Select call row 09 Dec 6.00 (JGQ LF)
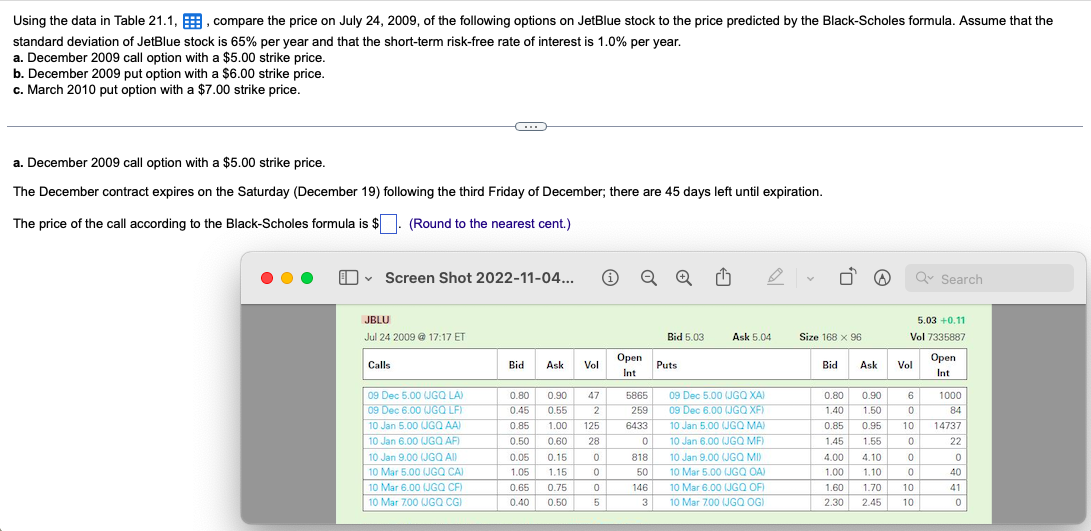The image size is (1091, 531). 414,409
